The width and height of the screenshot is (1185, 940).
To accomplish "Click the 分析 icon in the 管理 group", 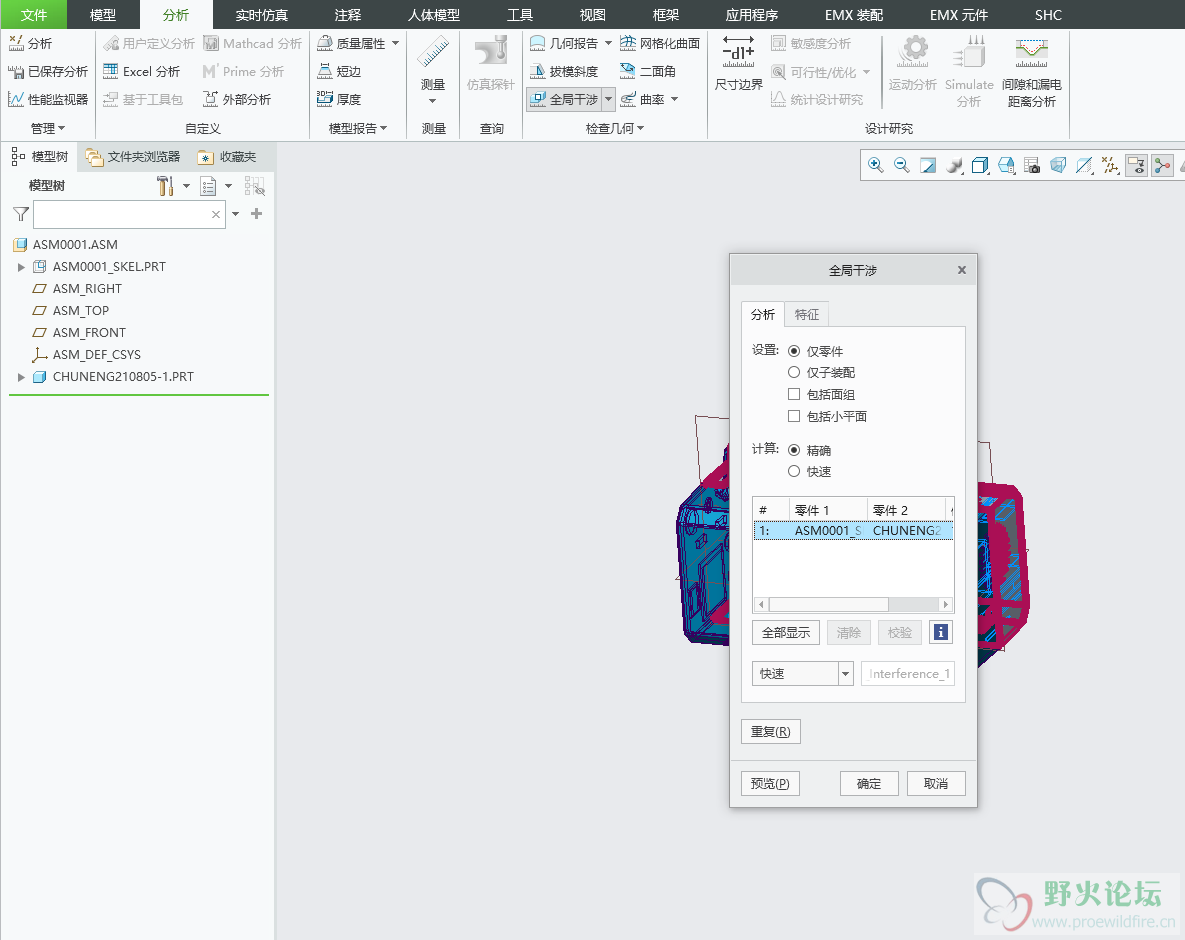I will tap(16, 44).
